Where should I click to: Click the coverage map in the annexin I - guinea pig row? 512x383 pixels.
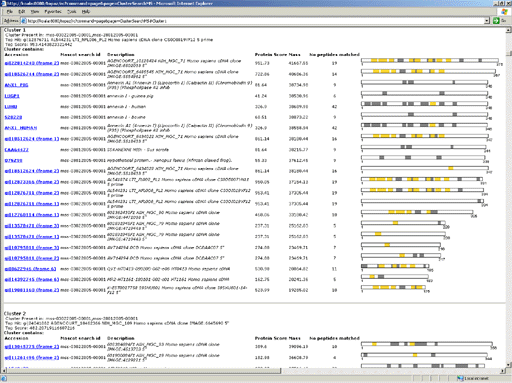[425, 93]
